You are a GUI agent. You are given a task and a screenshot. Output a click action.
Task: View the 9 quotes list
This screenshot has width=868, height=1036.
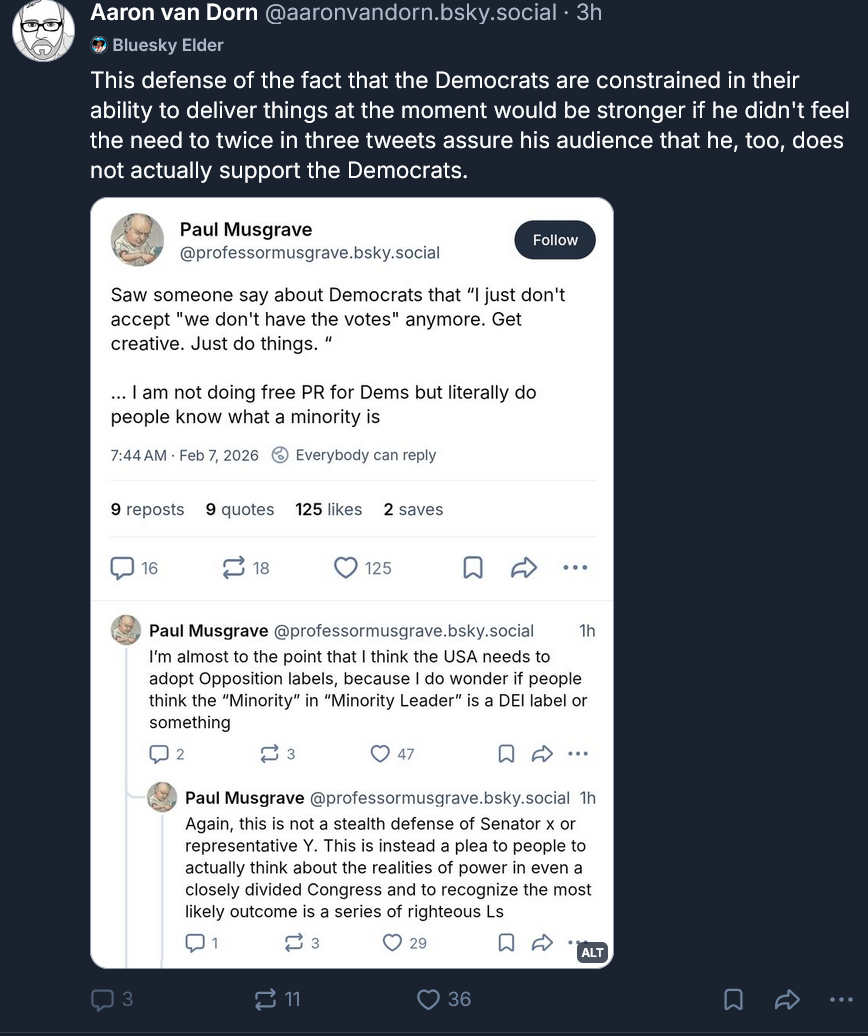(x=240, y=509)
